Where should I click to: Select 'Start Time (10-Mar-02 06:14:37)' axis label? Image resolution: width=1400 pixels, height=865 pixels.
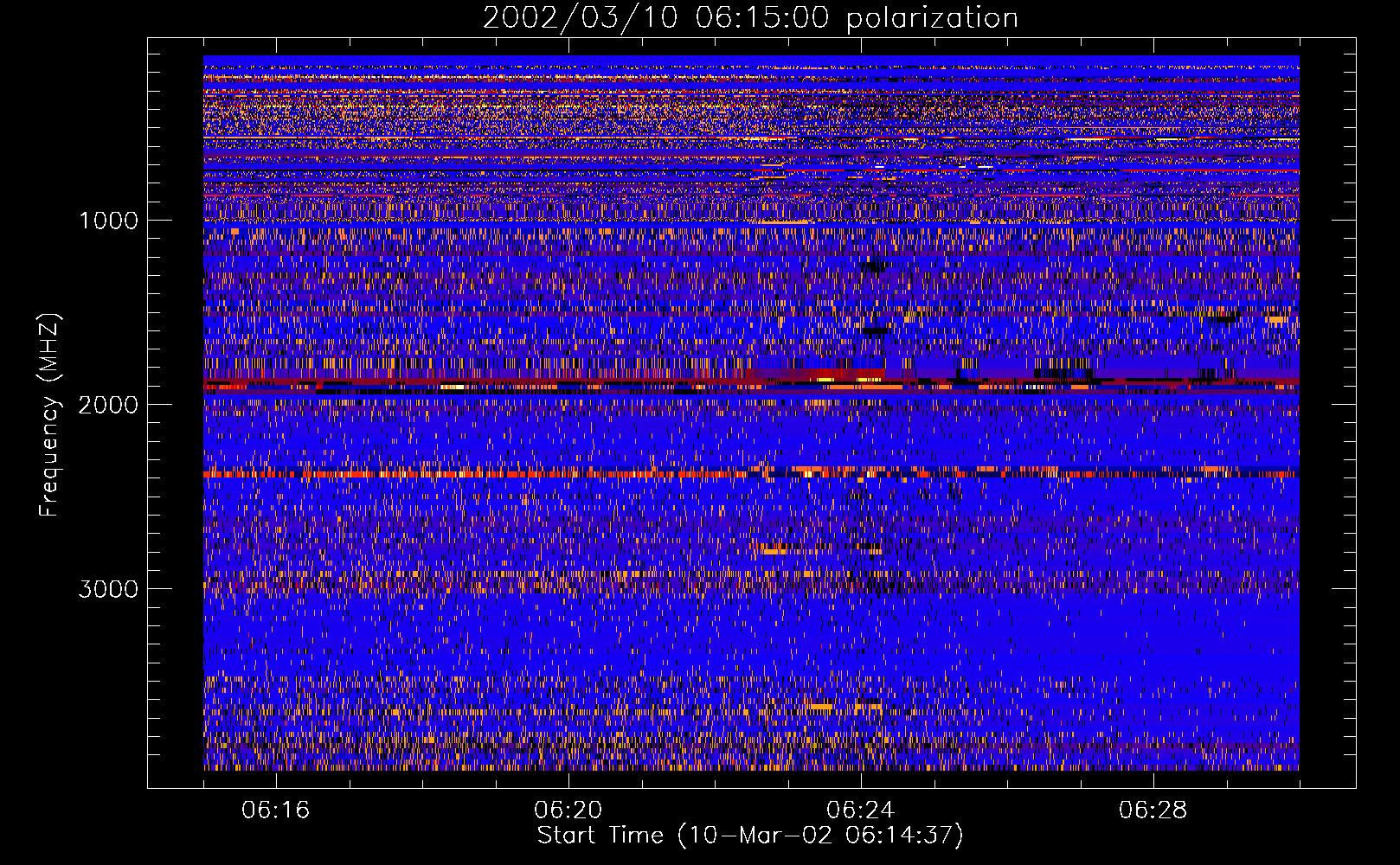pos(750,836)
